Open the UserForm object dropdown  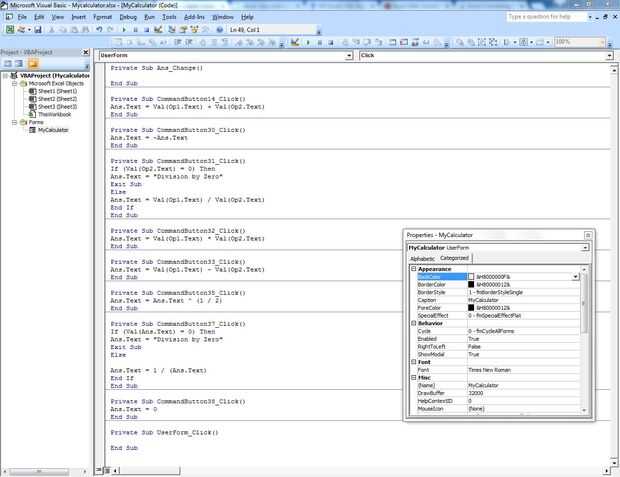350,55
